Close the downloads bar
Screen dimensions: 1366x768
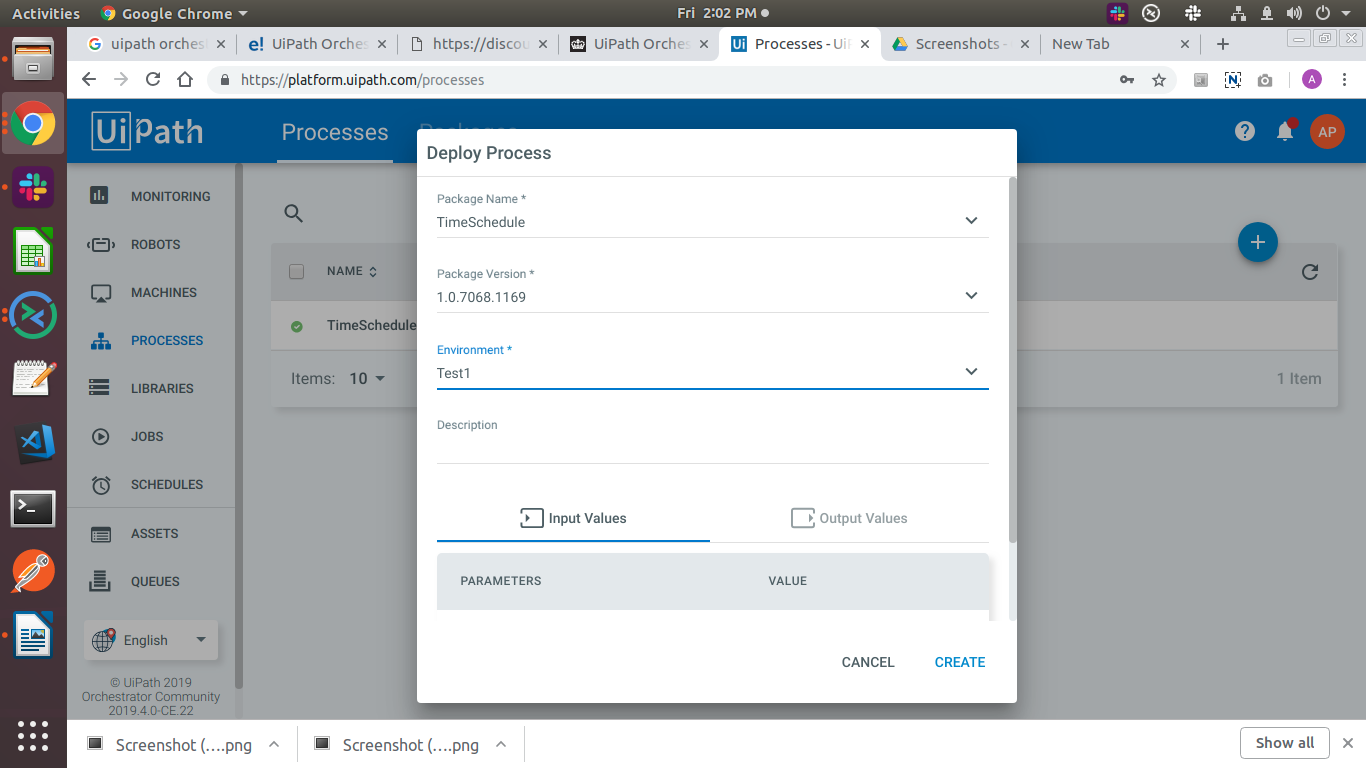pos(1347,743)
